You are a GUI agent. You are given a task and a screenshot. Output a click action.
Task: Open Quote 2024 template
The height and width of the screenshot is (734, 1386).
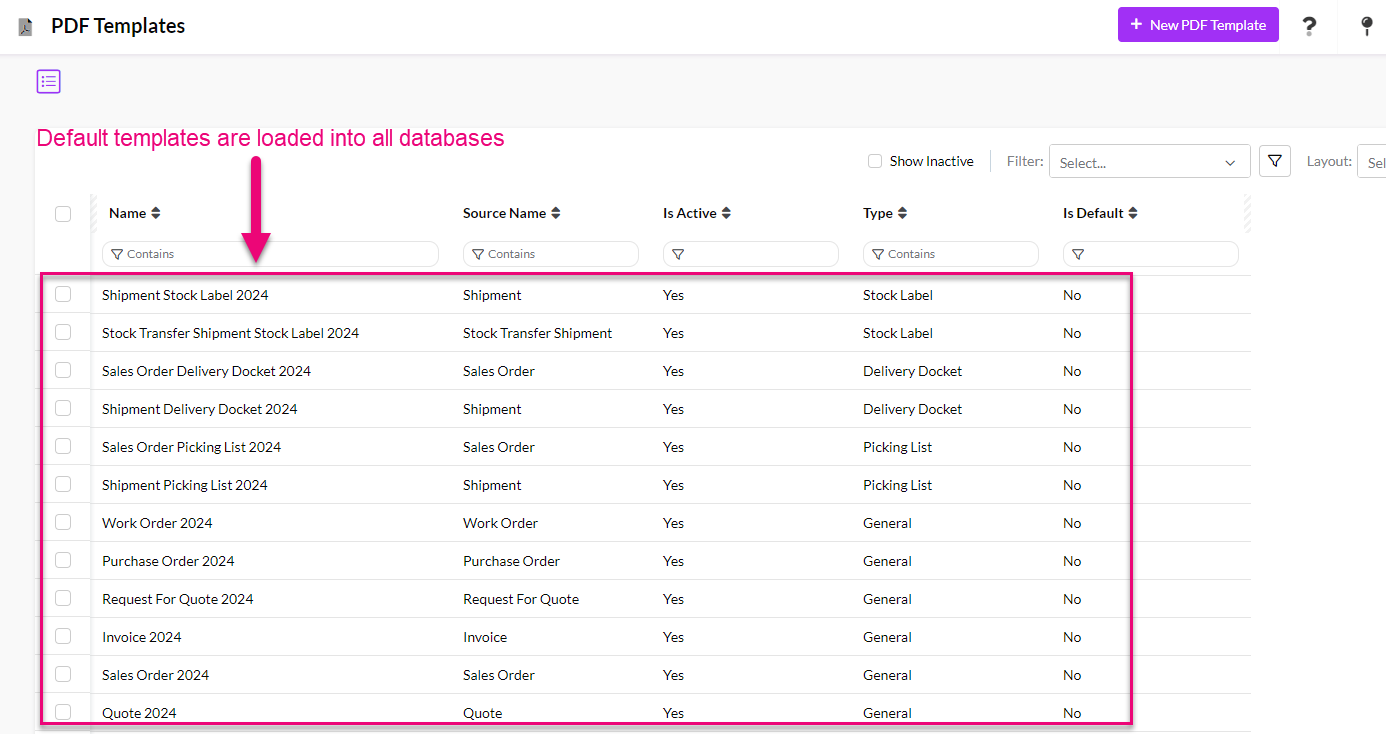(139, 713)
